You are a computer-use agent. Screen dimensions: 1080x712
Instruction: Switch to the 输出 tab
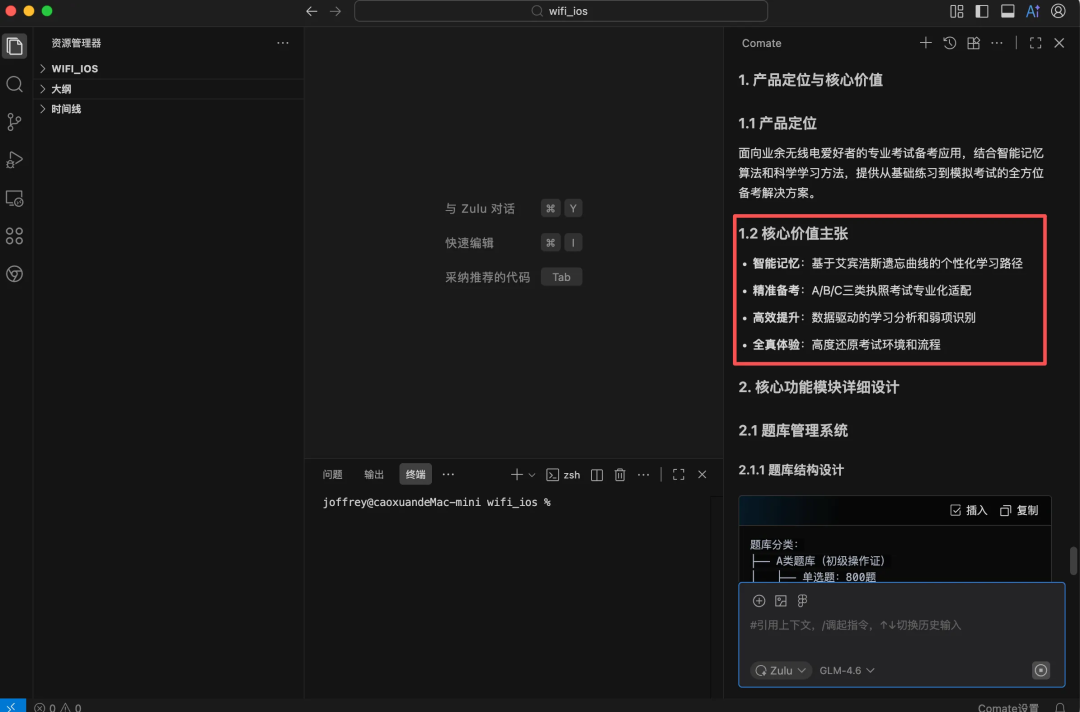coord(372,474)
